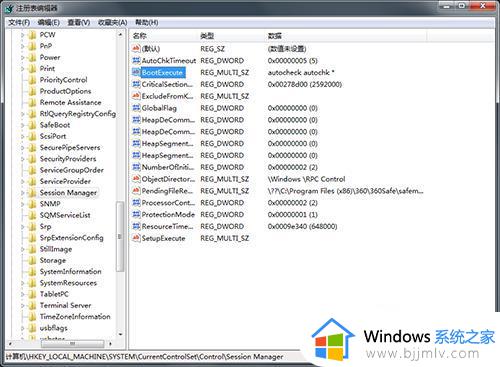Screen dimensions: 500x367
Task: Click the icon beside SetupExecute value
Action: pyautogui.click(x=136, y=238)
